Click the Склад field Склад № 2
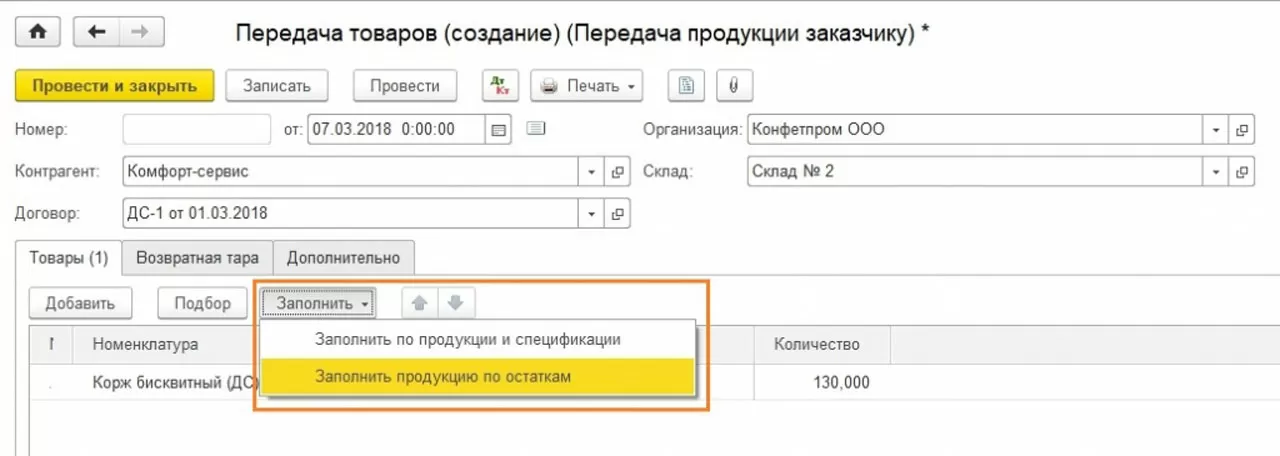 [x=975, y=171]
